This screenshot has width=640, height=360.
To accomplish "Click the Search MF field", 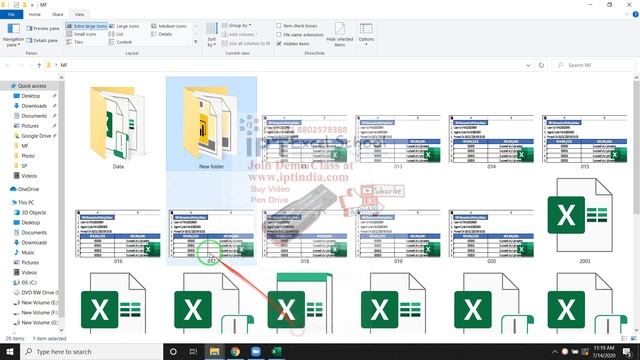I will (x=594, y=65).
